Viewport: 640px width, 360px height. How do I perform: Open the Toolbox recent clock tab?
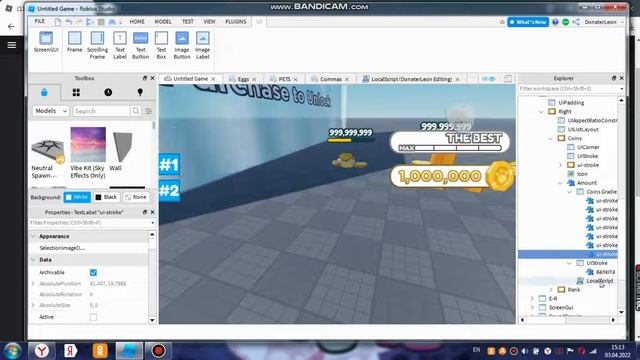[x=108, y=92]
